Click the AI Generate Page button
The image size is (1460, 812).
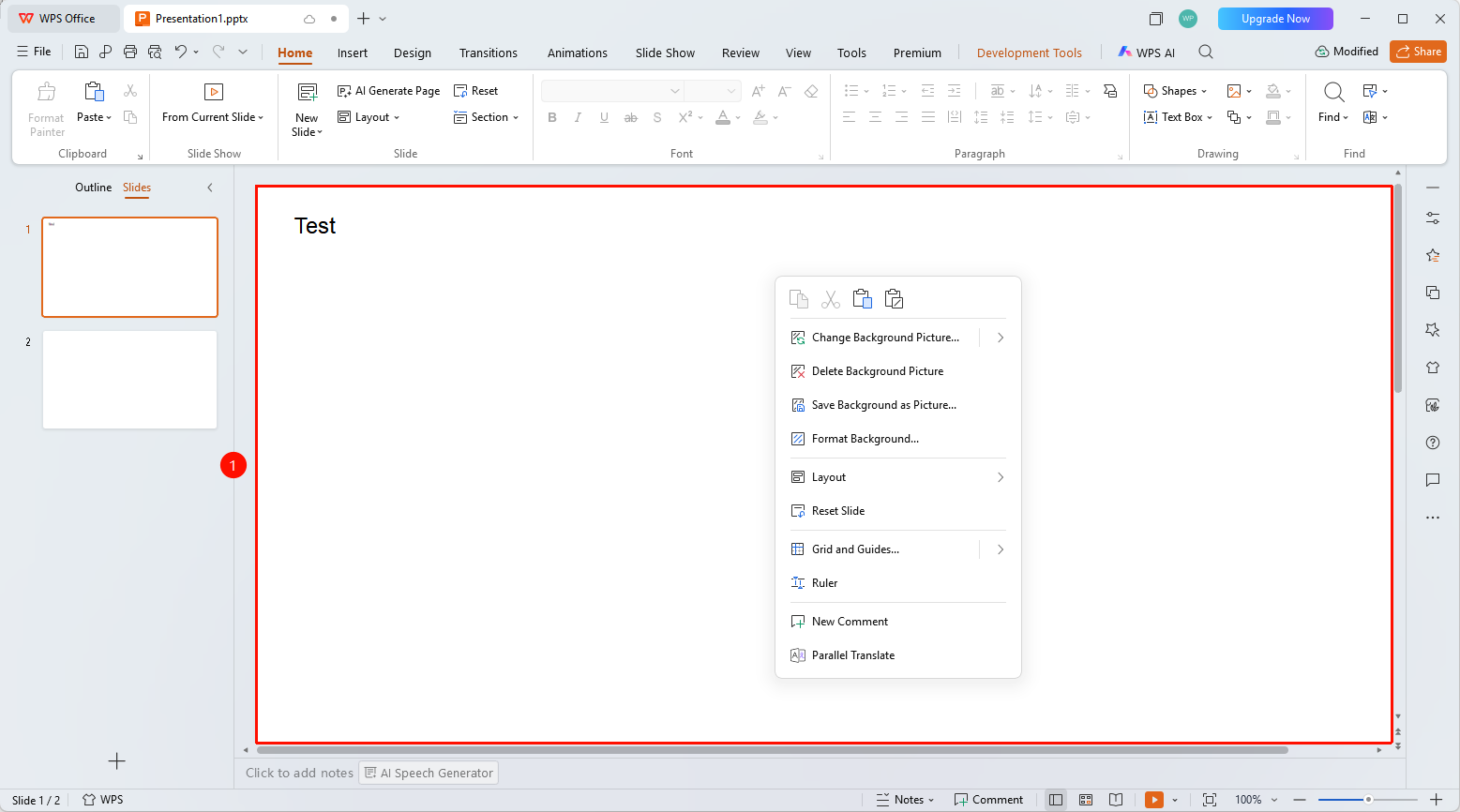388,91
